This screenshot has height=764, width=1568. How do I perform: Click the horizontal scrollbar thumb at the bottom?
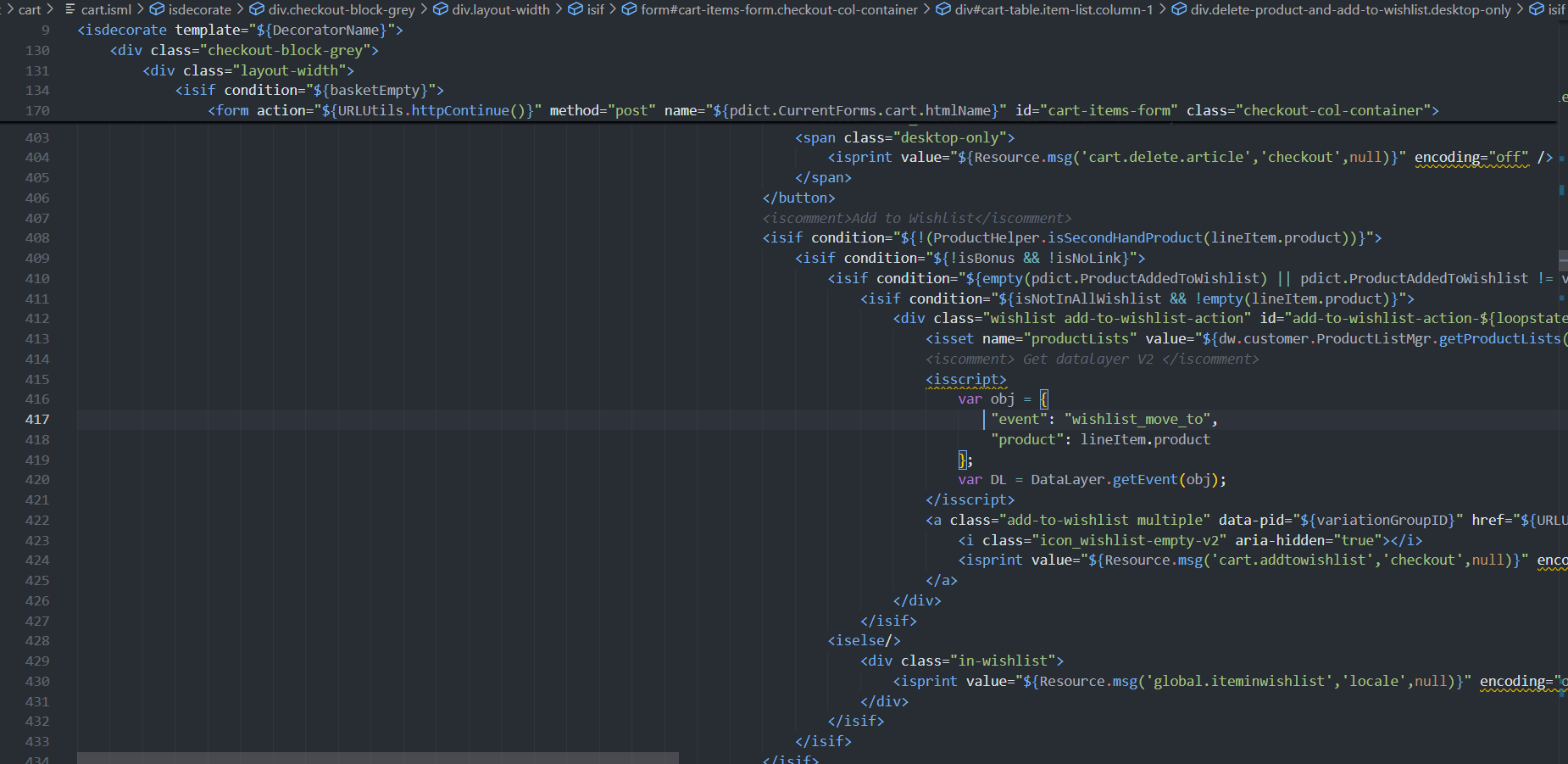(x=377, y=757)
